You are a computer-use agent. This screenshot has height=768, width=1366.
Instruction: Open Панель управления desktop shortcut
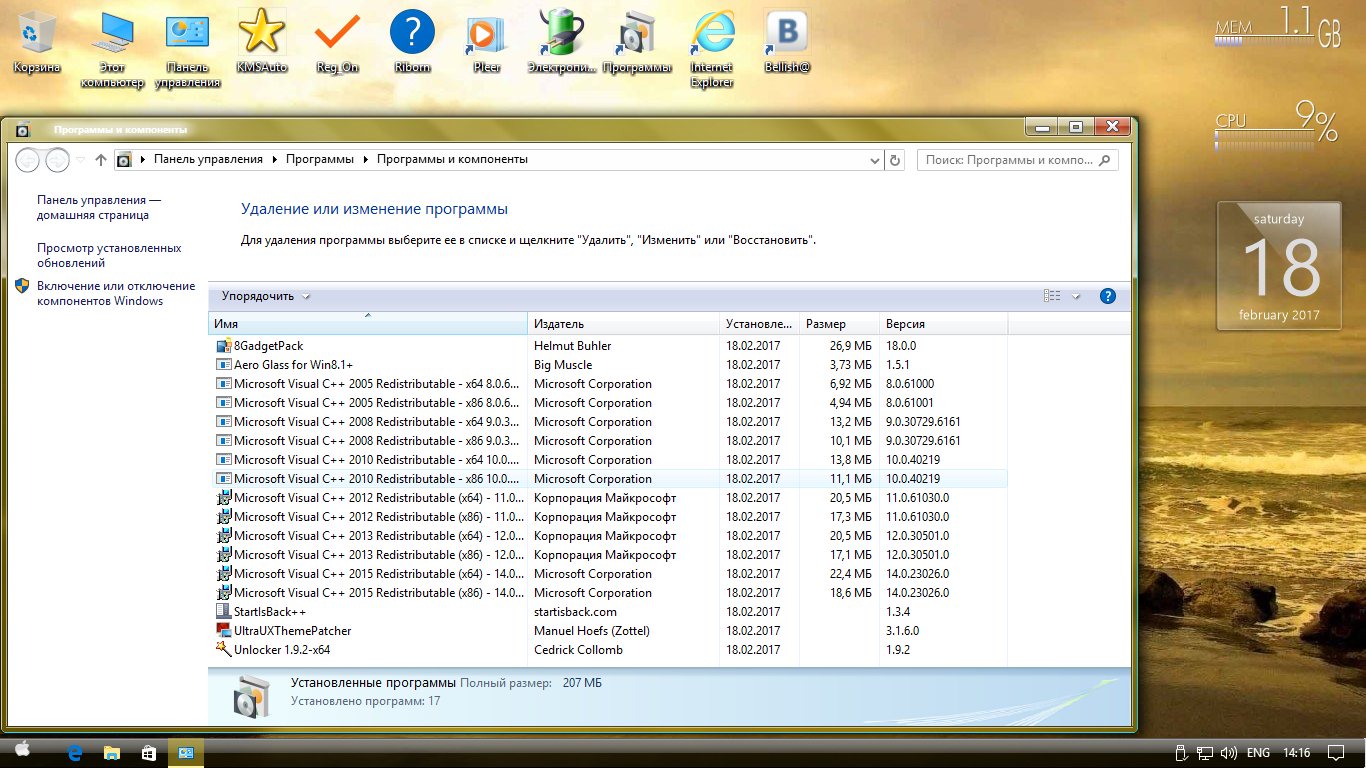tap(187, 50)
